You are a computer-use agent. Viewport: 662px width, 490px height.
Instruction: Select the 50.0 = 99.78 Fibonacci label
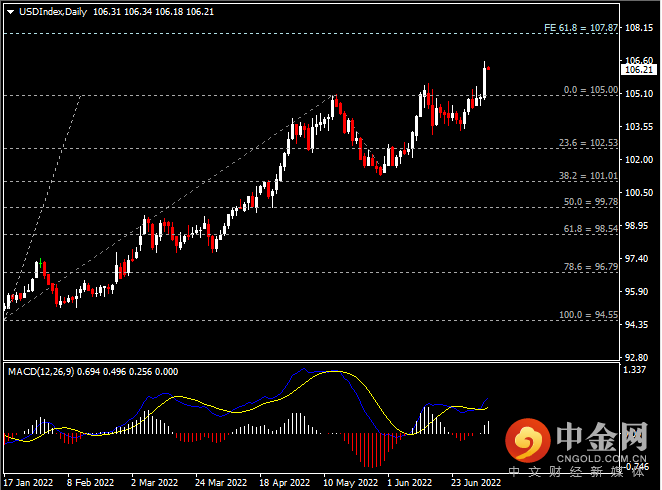point(591,202)
